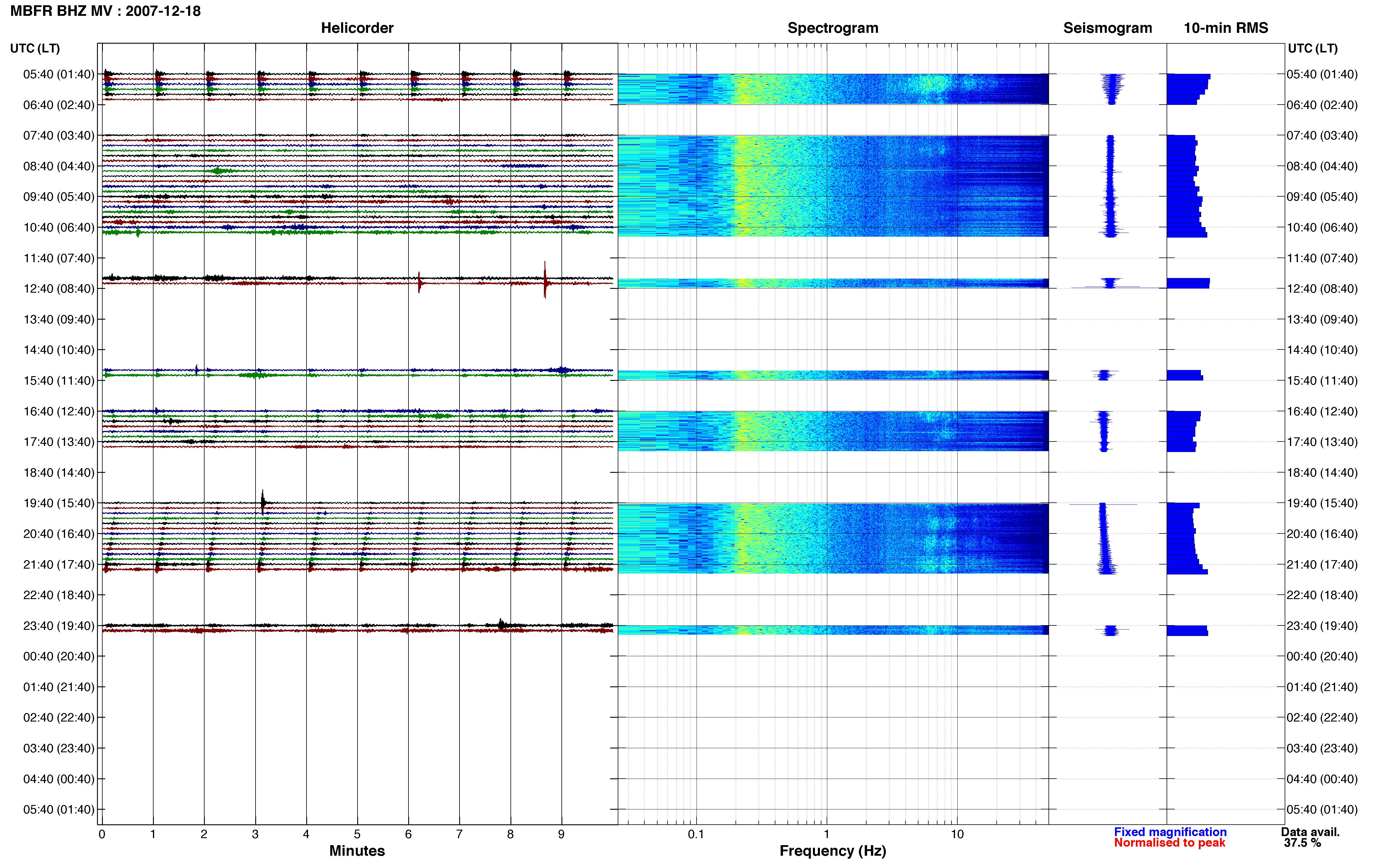Click the large red spike near minute 8.7

(x=544, y=280)
